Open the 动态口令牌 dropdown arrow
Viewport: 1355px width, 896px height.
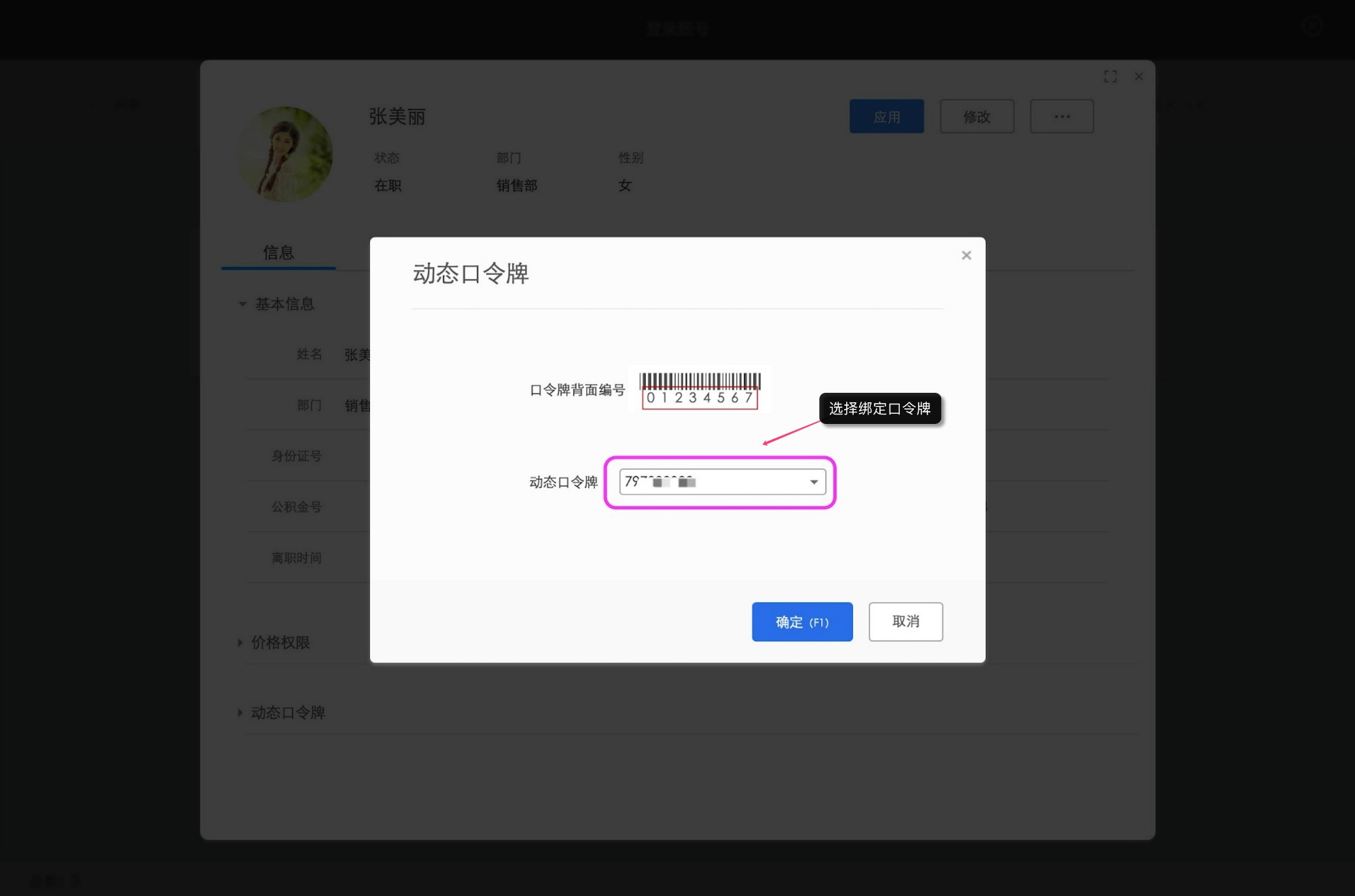click(x=812, y=482)
